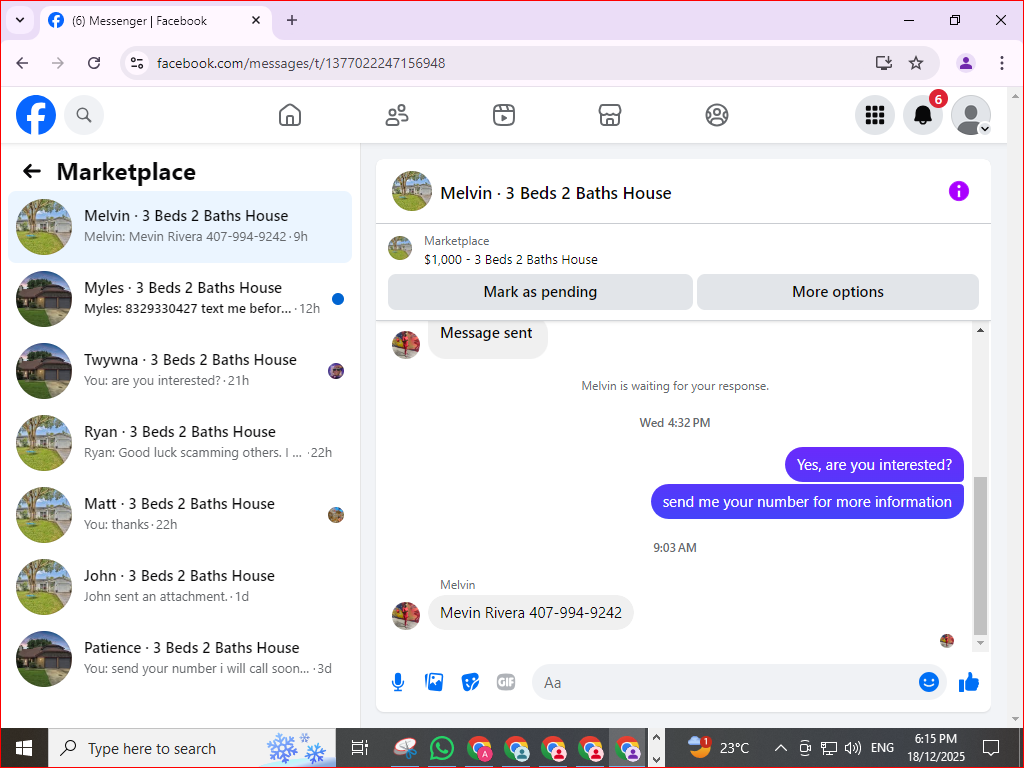
Task: Open a new tab with the plus button
Action: coord(292,20)
